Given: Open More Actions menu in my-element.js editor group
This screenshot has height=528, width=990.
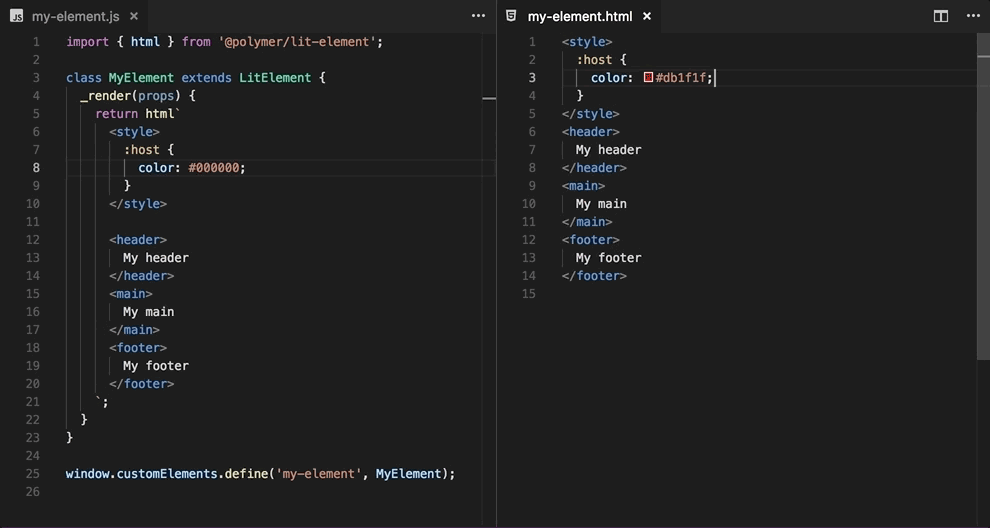Looking at the screenshot, I should point(479,16).
